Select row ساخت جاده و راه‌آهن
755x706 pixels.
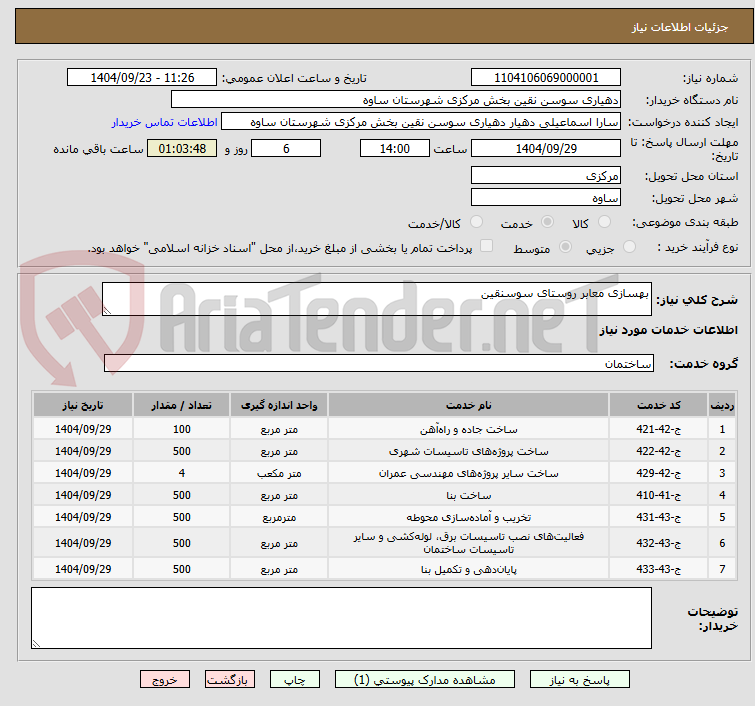pos(468,429)
